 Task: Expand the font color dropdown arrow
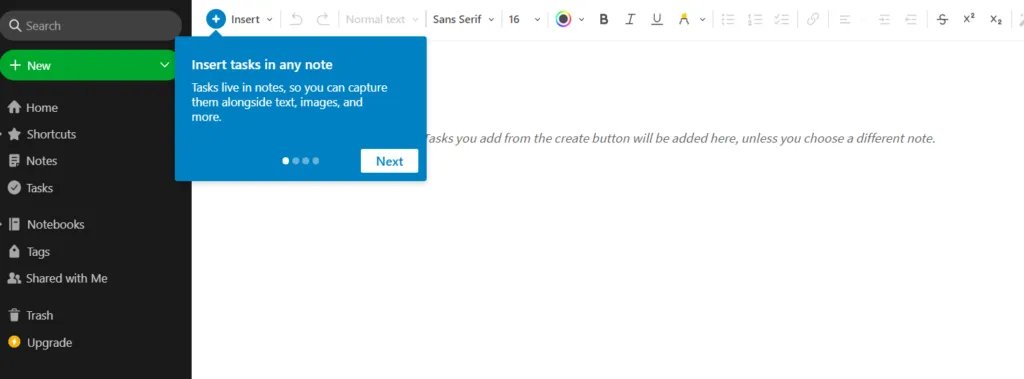point(581,20)
